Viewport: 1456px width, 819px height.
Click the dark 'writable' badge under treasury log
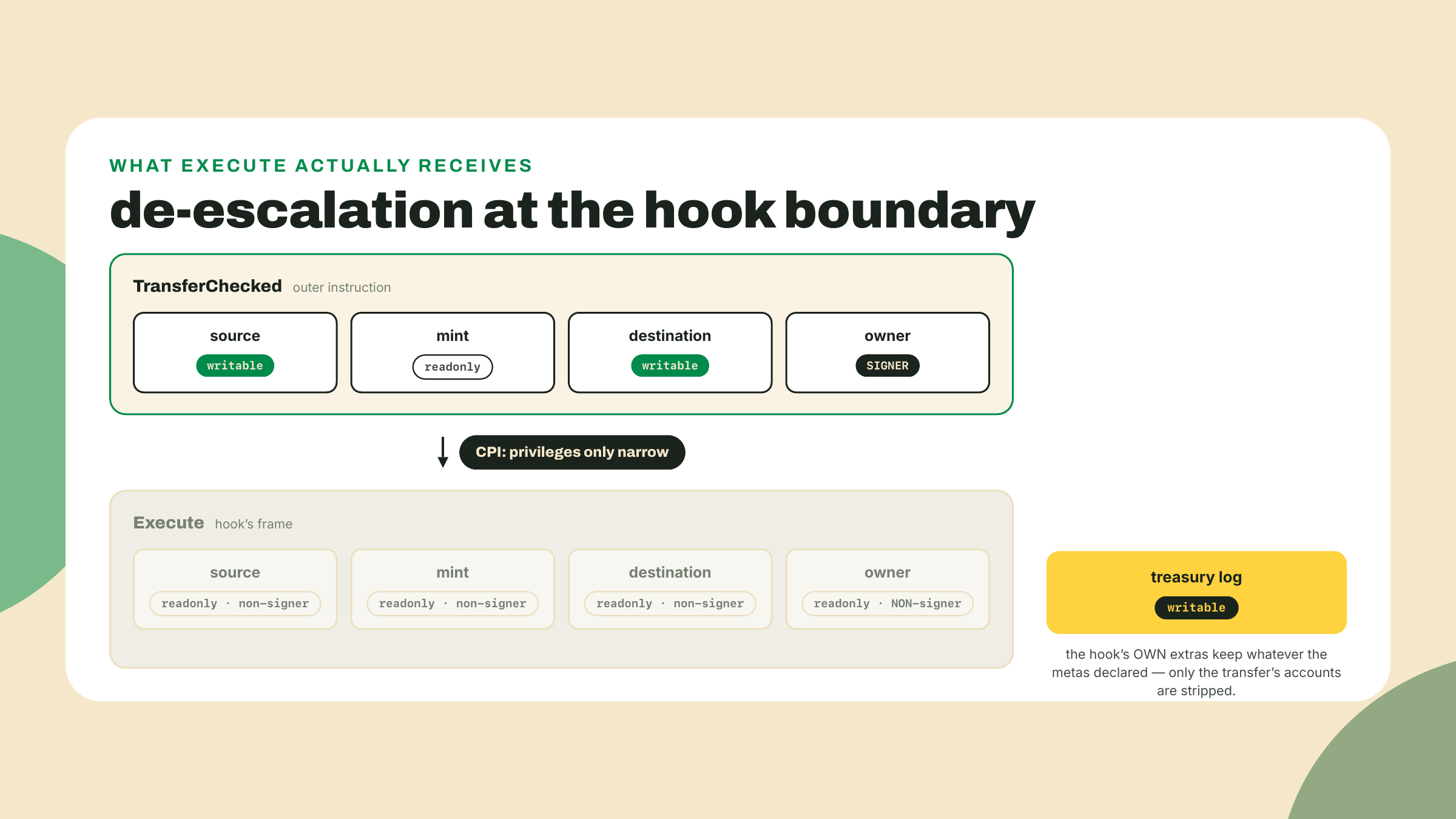(1196, 607)
